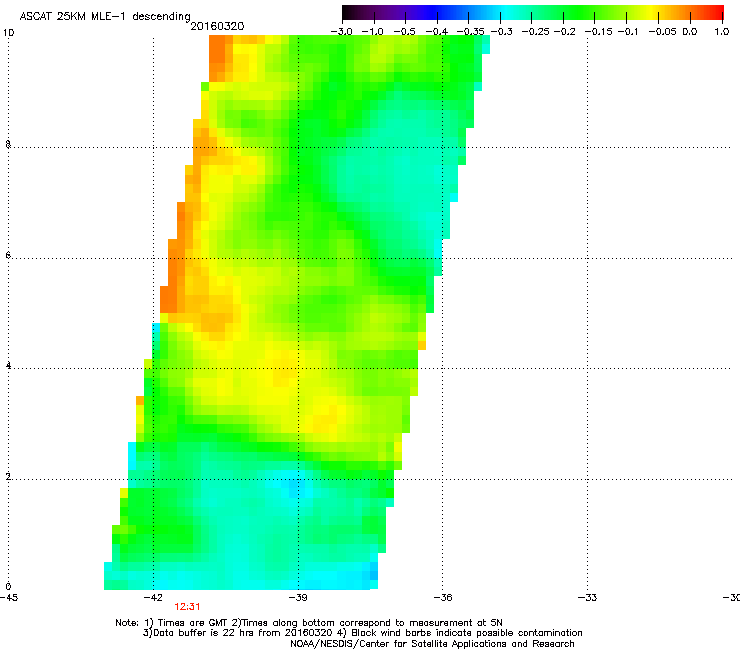Click the red time stamp 12:31
Viewport: 740px width, 650px height.
(187, 607)
